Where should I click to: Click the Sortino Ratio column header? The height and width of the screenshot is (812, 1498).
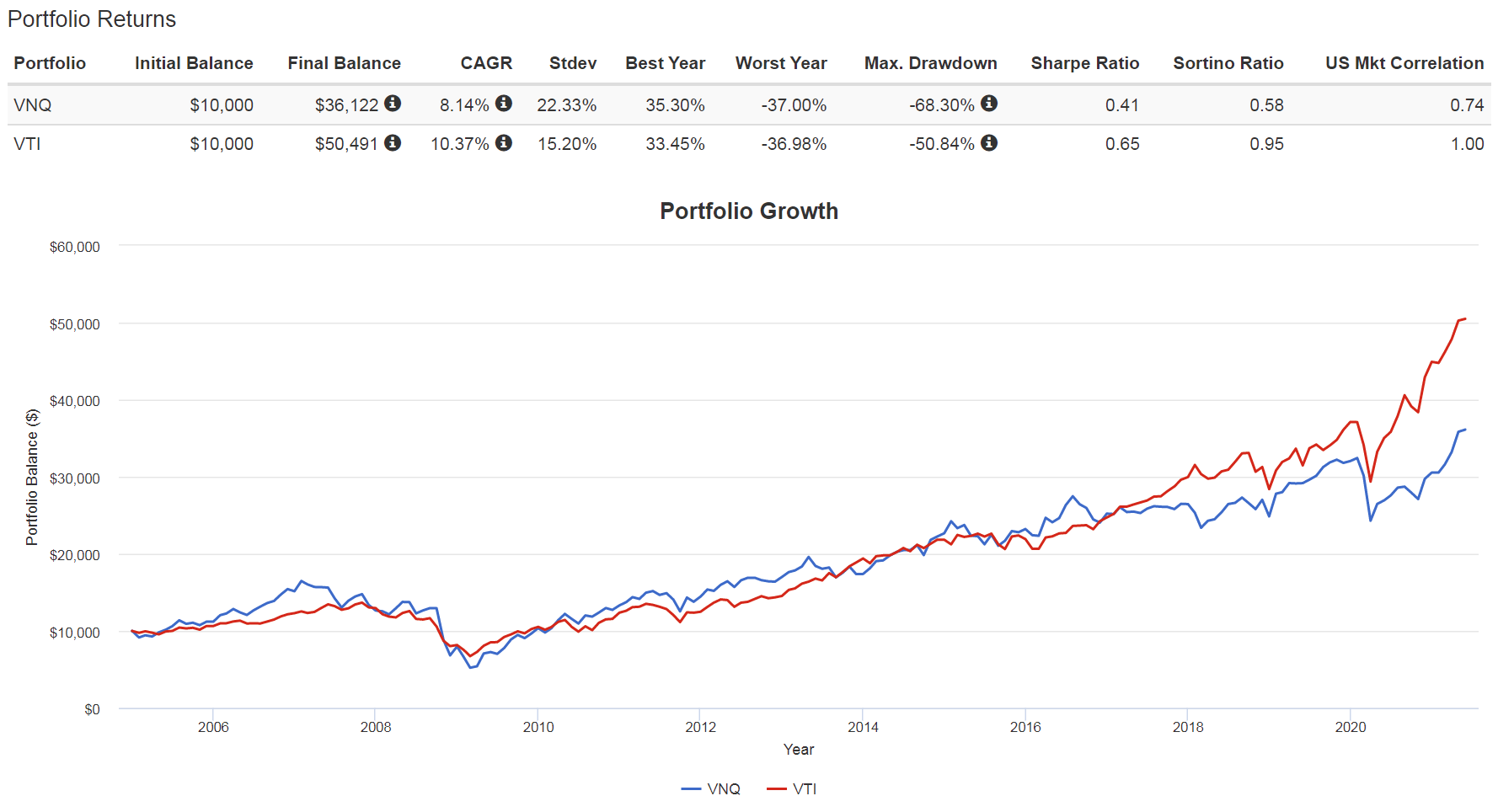coord(1228,63)
